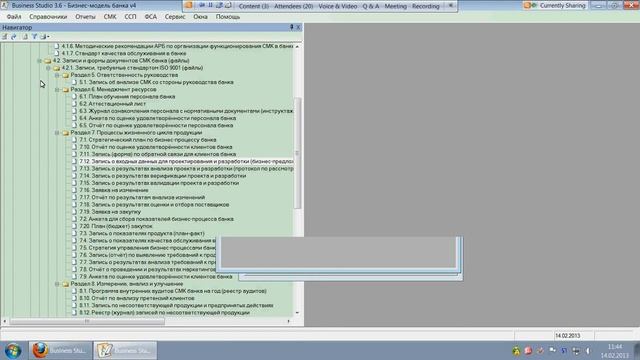Click the yellow-green tray icon
640x360 pixels.
[516, 351]
